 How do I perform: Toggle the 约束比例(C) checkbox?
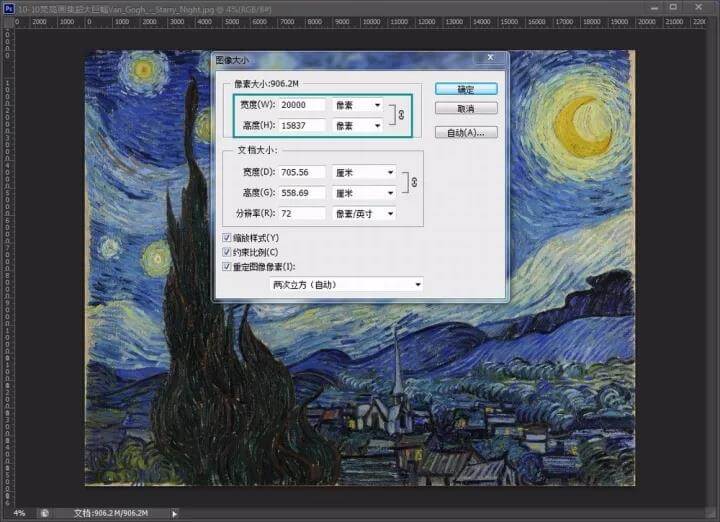point(226,252)
